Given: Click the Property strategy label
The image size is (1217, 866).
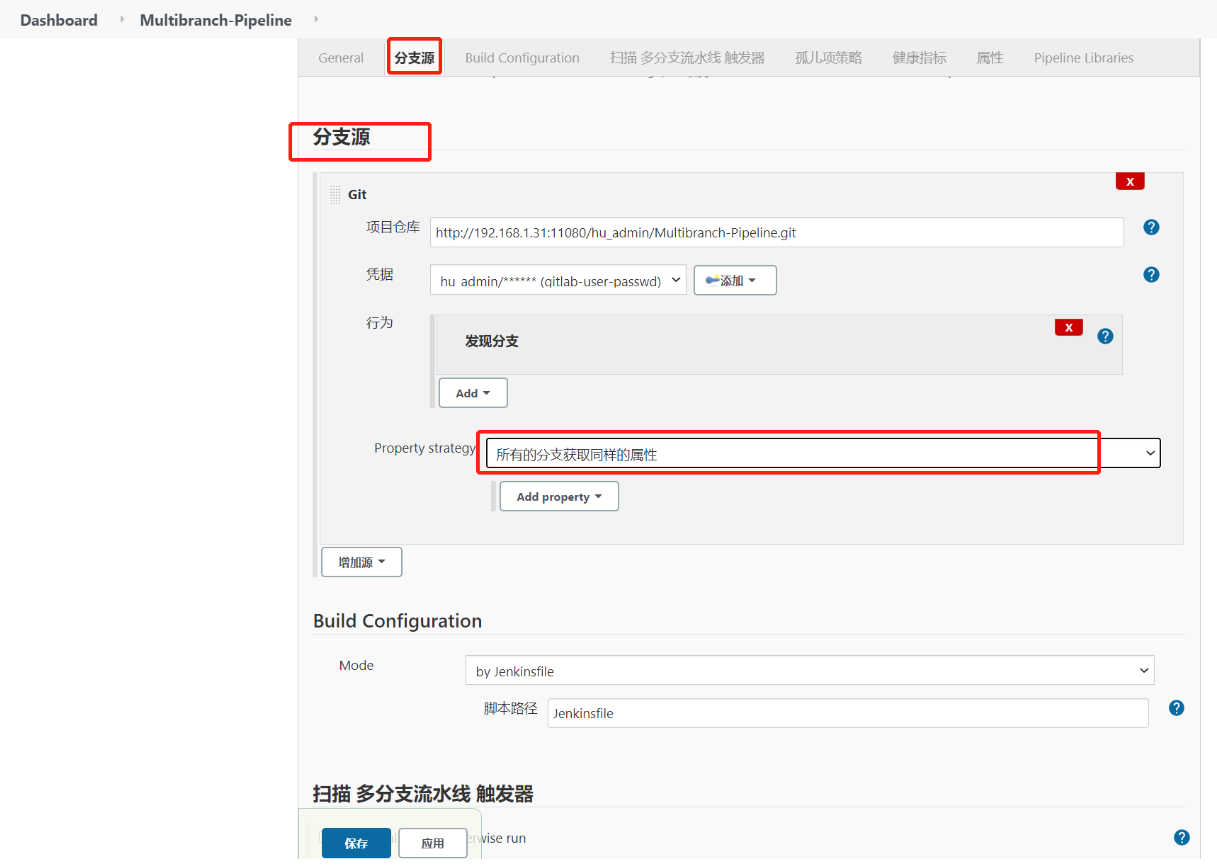Looking at the screenshot, I should pos(425,448).
